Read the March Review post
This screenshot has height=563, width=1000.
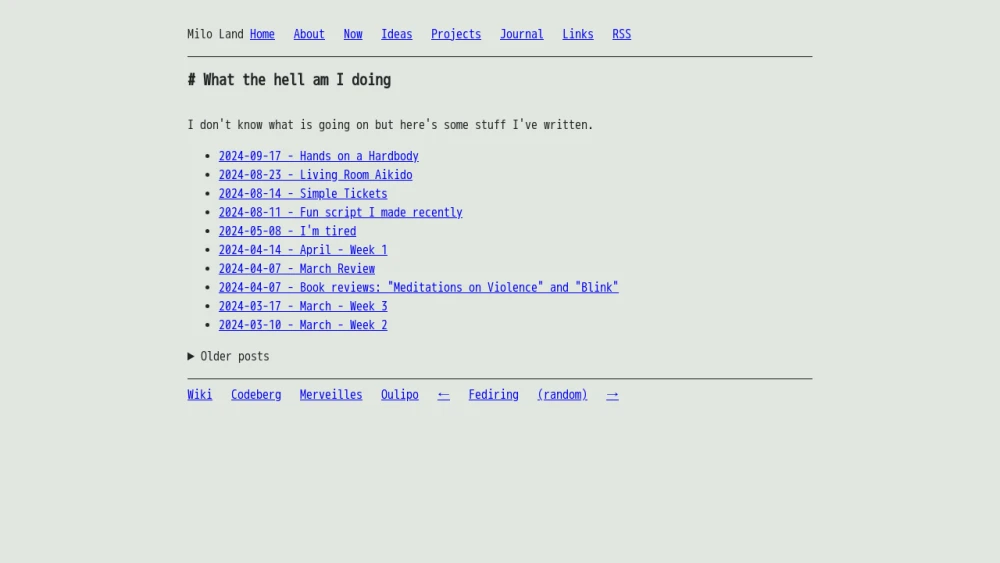point(297,269)
